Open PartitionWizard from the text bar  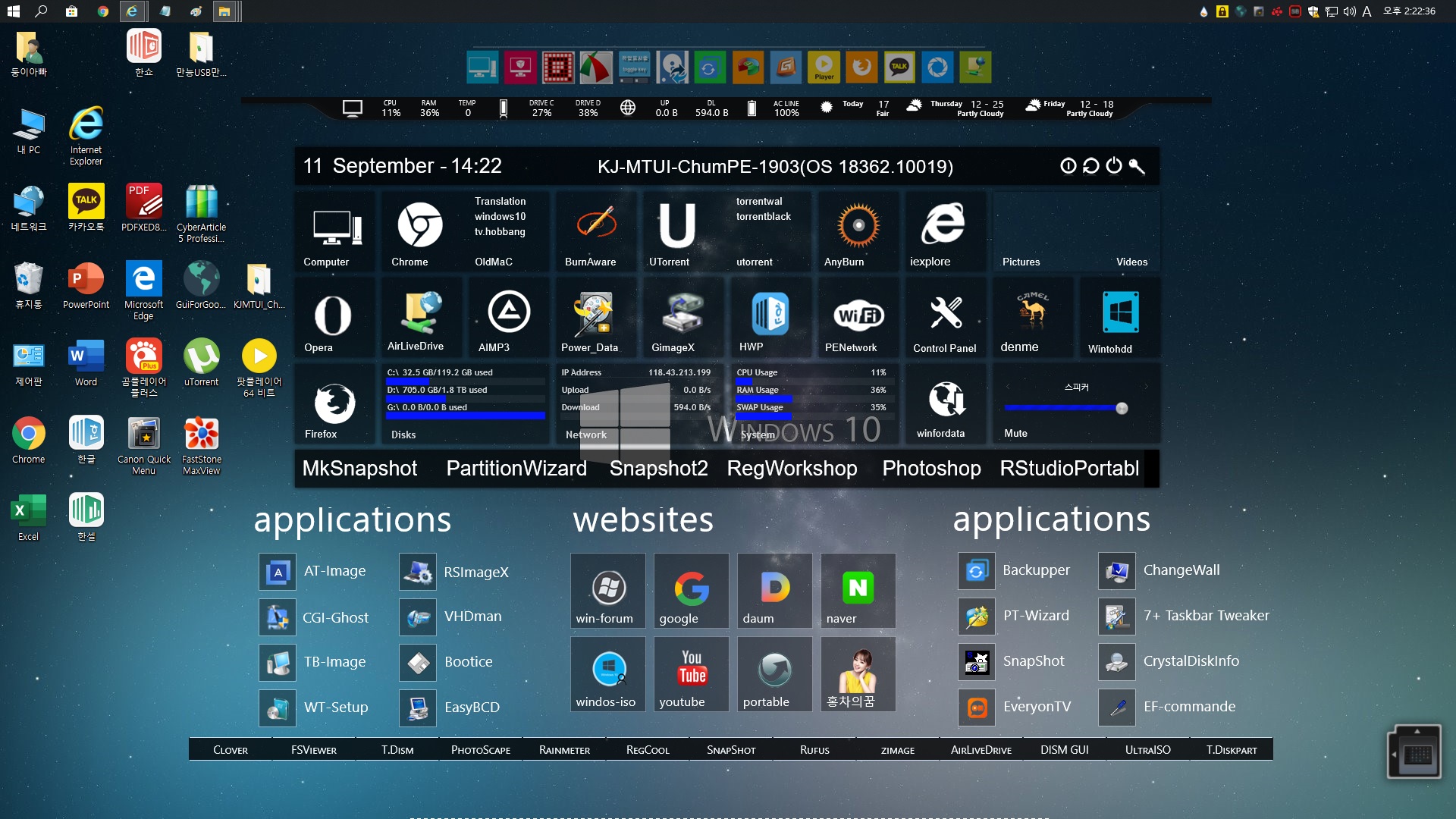coord(516,469)
